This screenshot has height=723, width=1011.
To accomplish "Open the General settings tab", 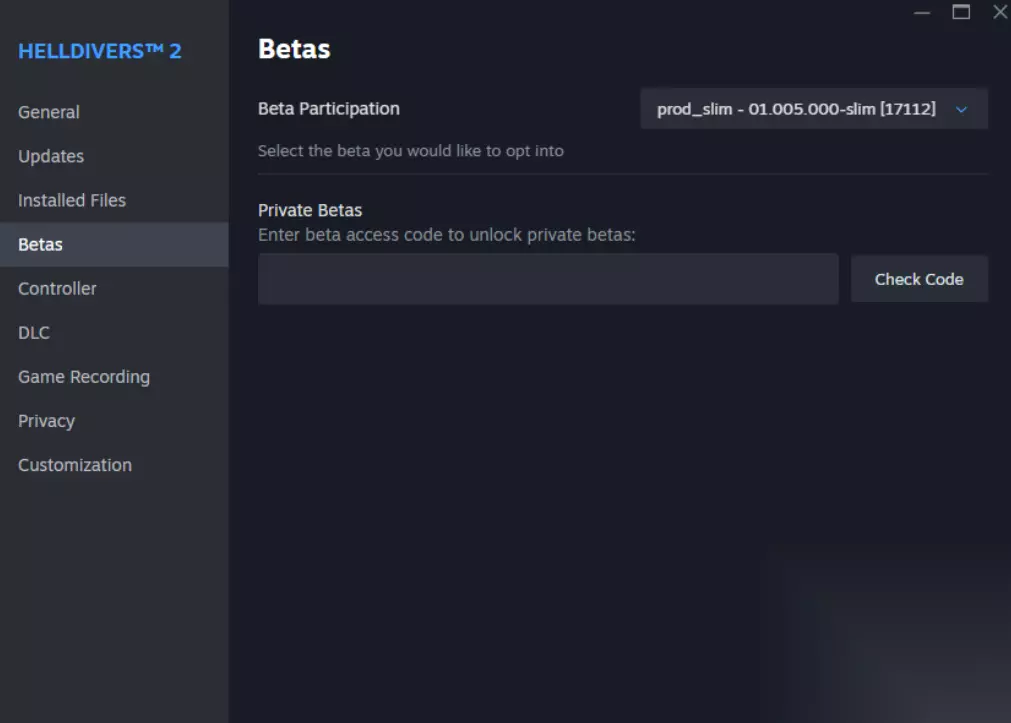I will point(49,112).
